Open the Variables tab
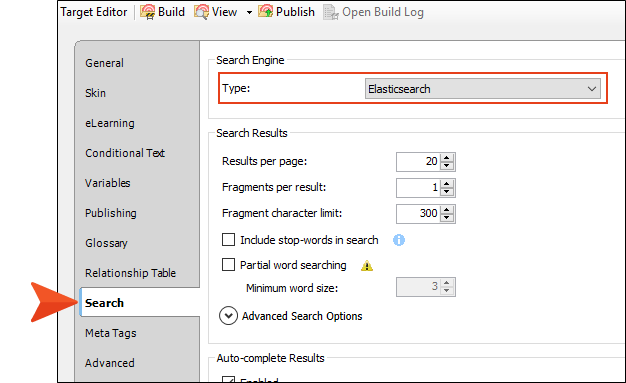Screen dimensions: 626x383 (107, 183)
